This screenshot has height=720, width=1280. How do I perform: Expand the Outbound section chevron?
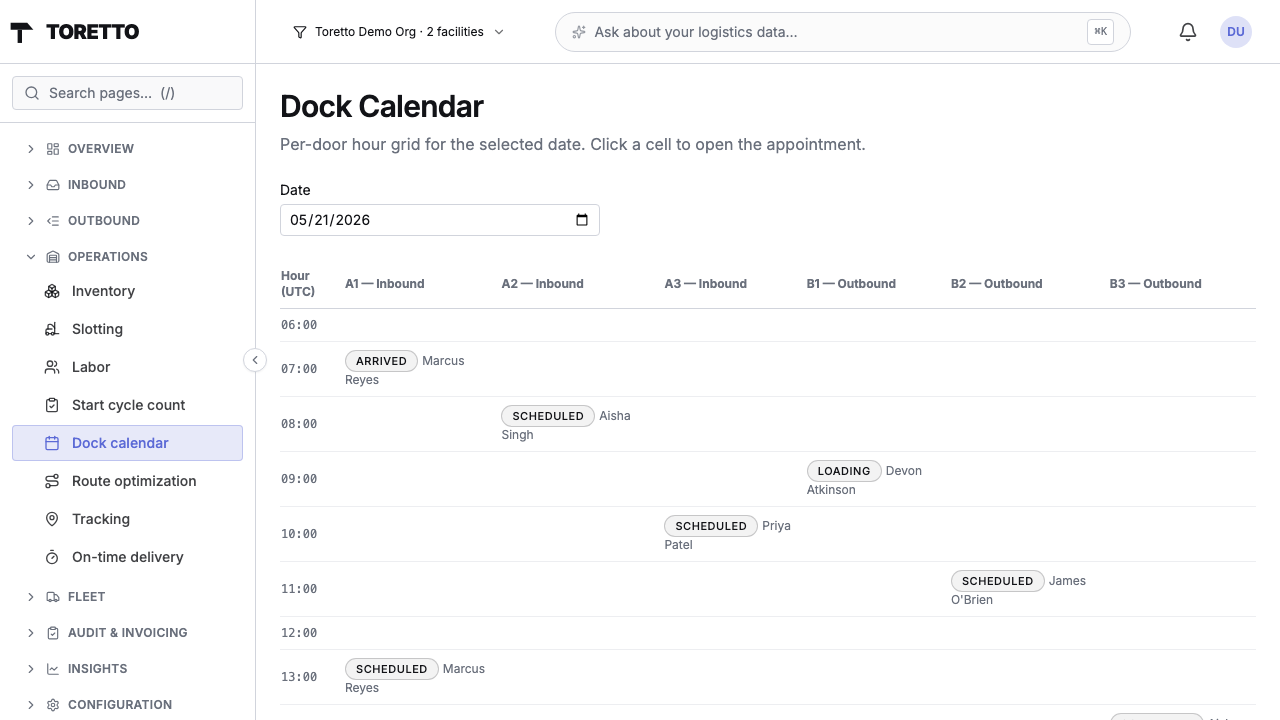click(x=31, y=221)
